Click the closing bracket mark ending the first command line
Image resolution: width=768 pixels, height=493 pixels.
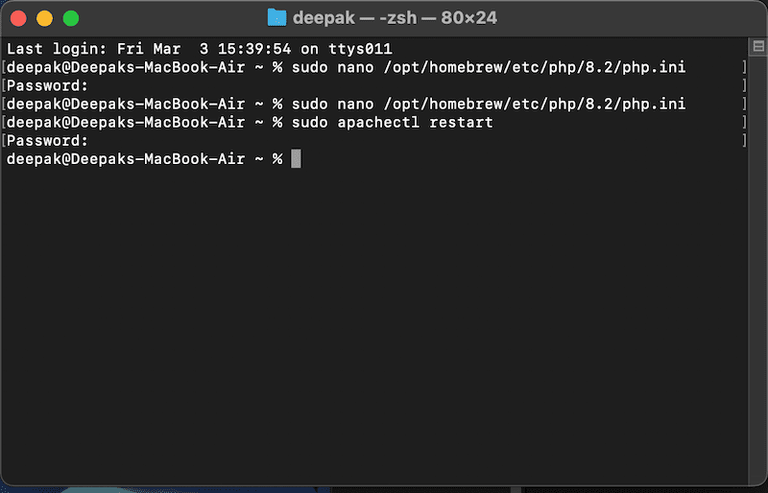(744, 67)
